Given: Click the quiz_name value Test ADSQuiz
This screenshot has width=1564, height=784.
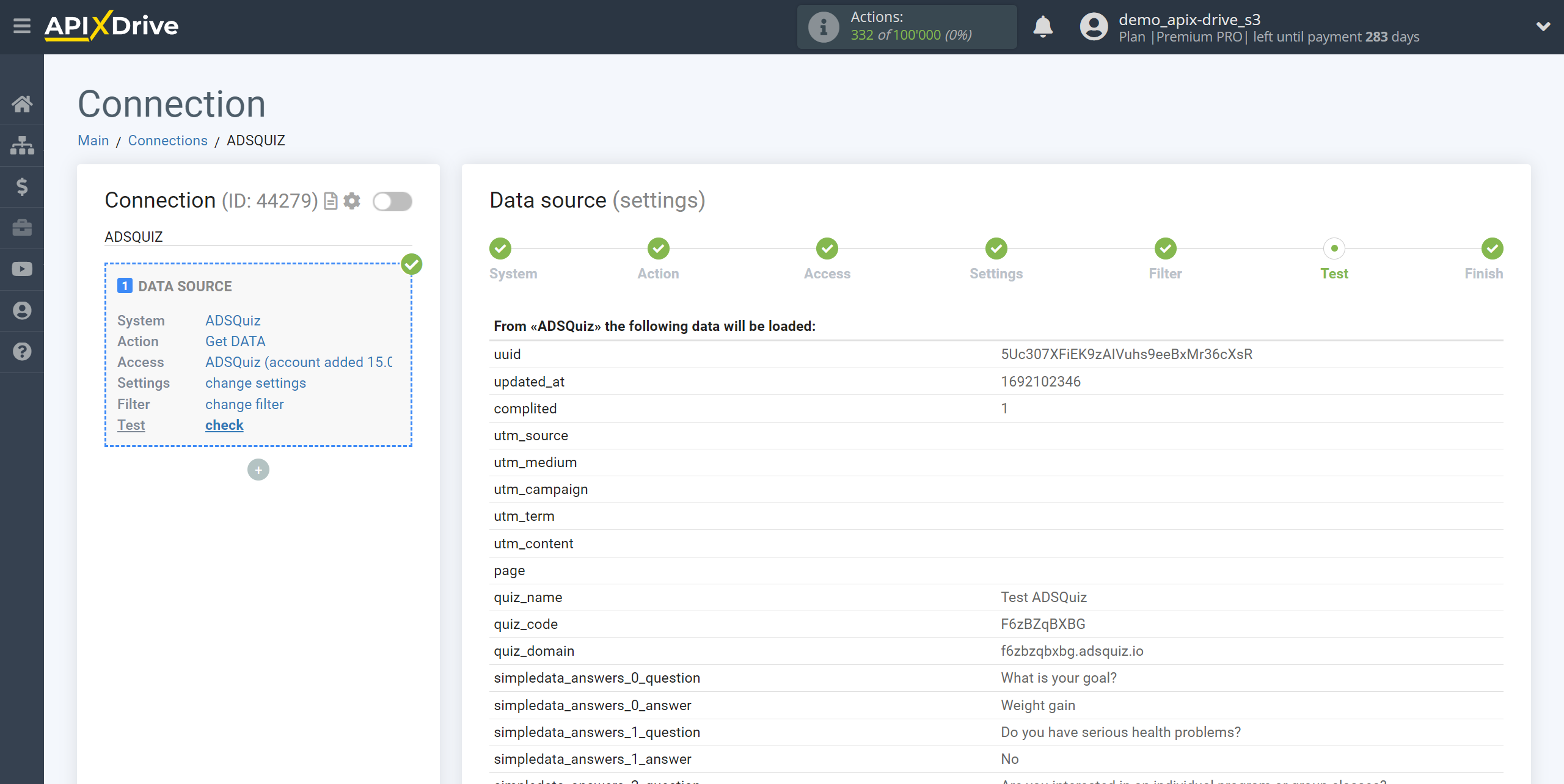Looking at the screenshot, I should (x=1043, y=597).
